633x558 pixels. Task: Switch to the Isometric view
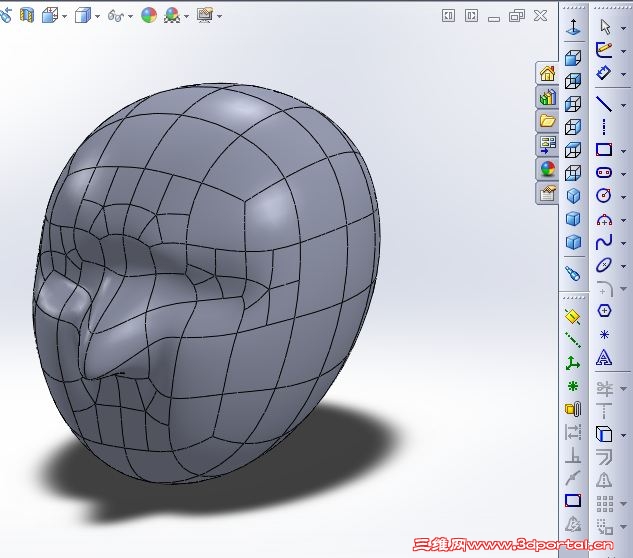pos(573,196)
